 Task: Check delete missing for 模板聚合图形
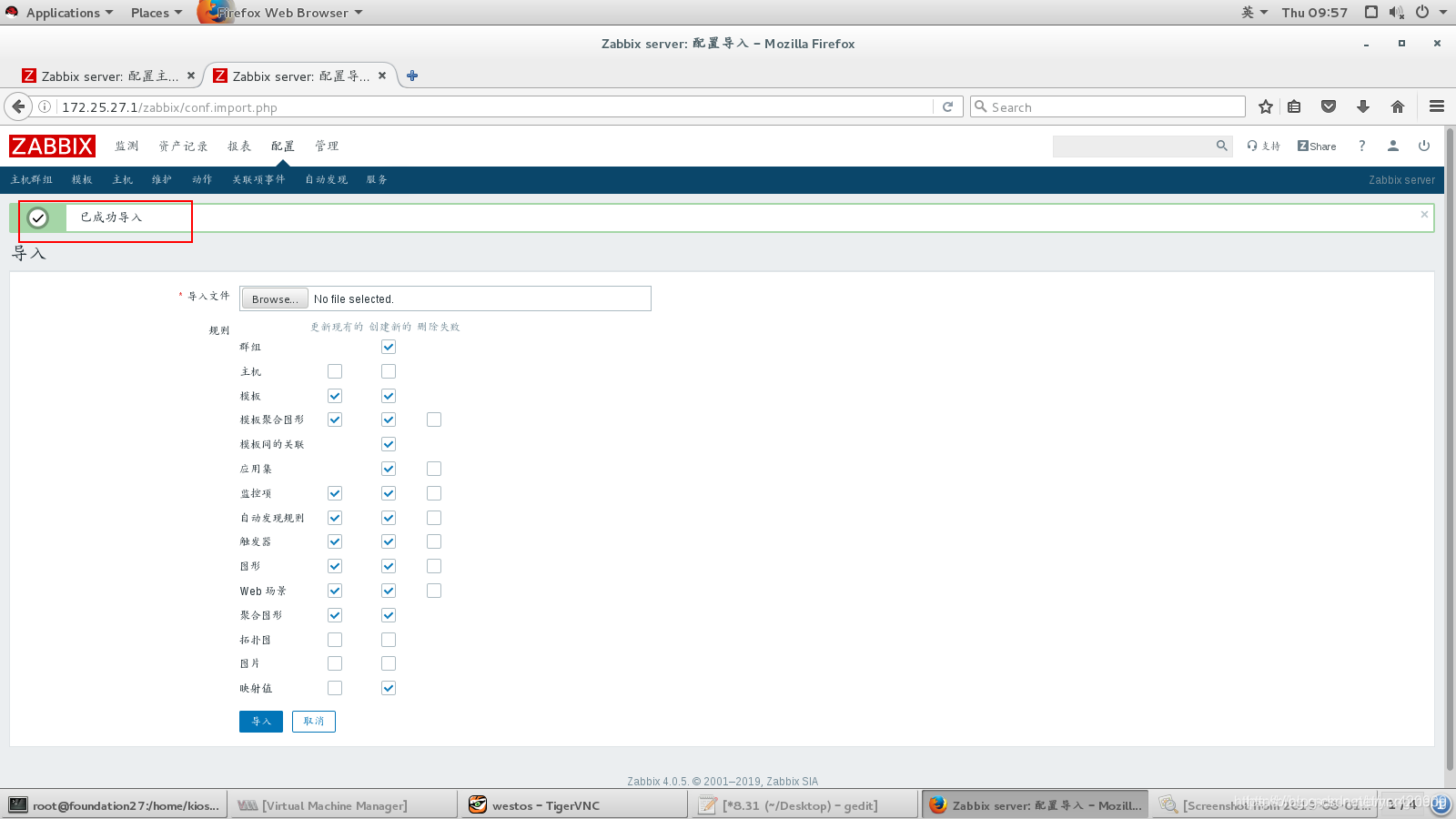click(434, 420)
